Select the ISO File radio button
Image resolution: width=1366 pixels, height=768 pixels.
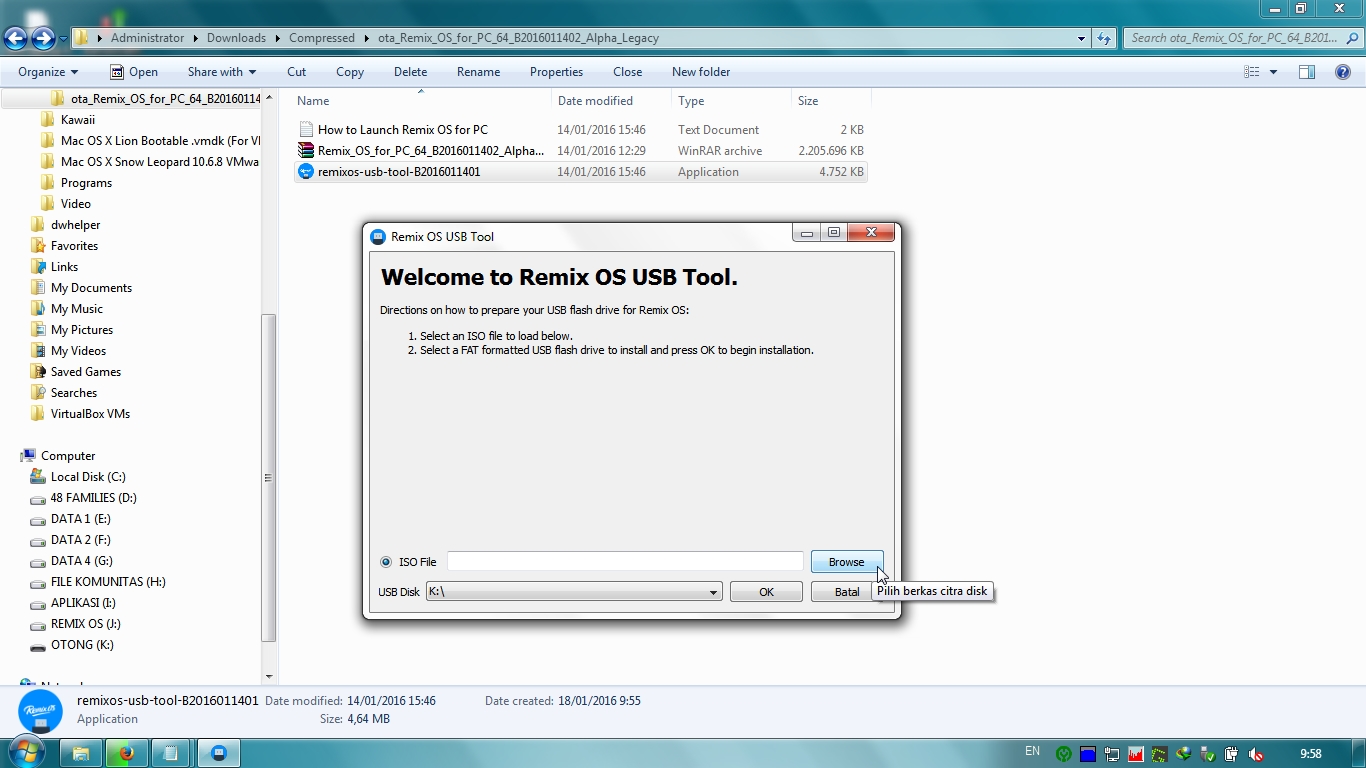coord(385,562)
